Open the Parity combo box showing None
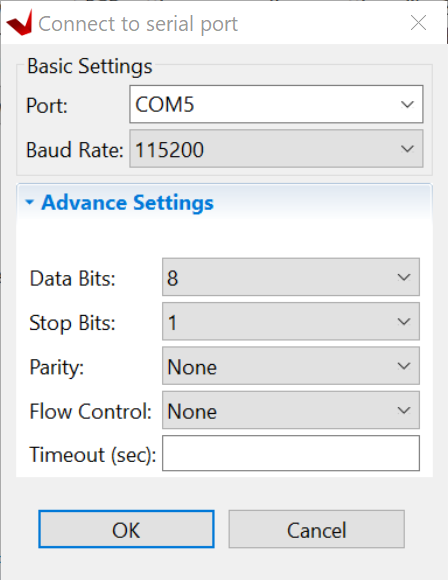 [291, 366]
